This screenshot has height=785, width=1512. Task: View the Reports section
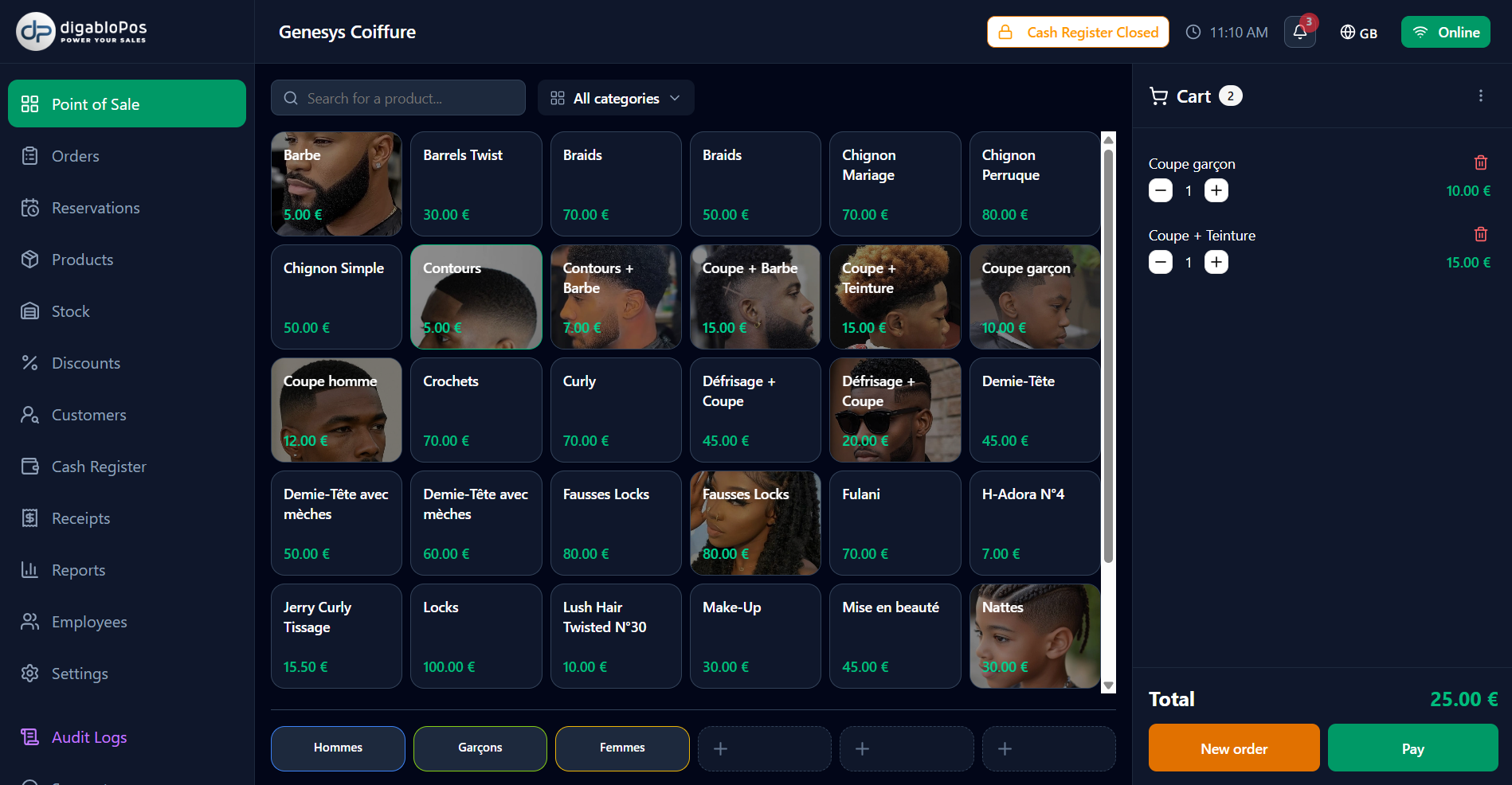78,570
